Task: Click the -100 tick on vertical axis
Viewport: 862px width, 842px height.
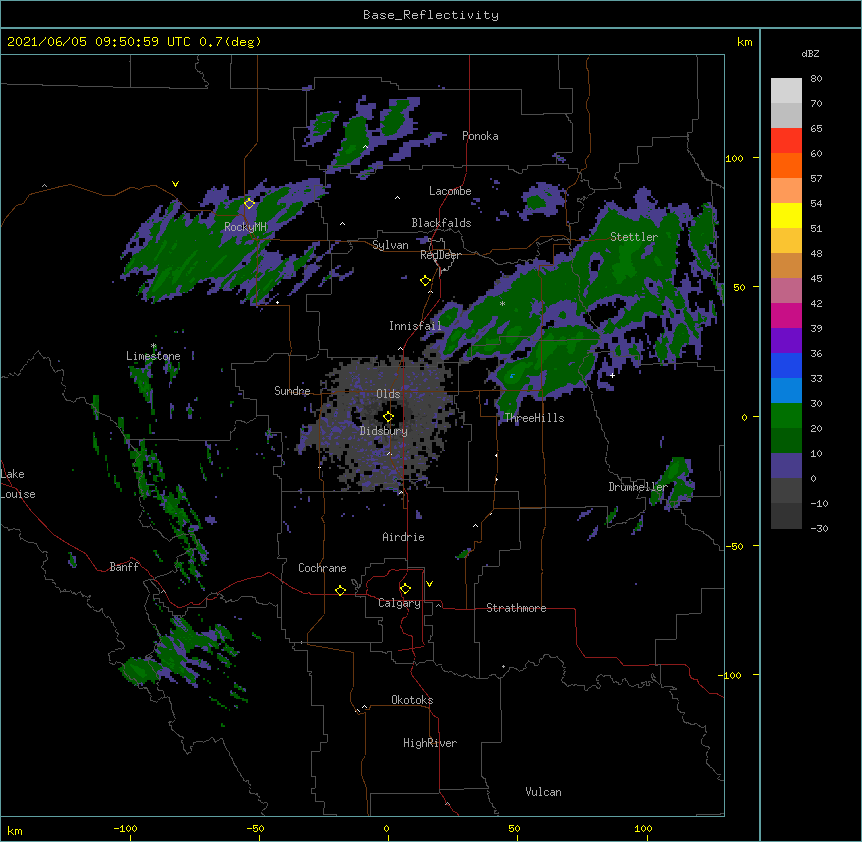Action: [731, 675]
